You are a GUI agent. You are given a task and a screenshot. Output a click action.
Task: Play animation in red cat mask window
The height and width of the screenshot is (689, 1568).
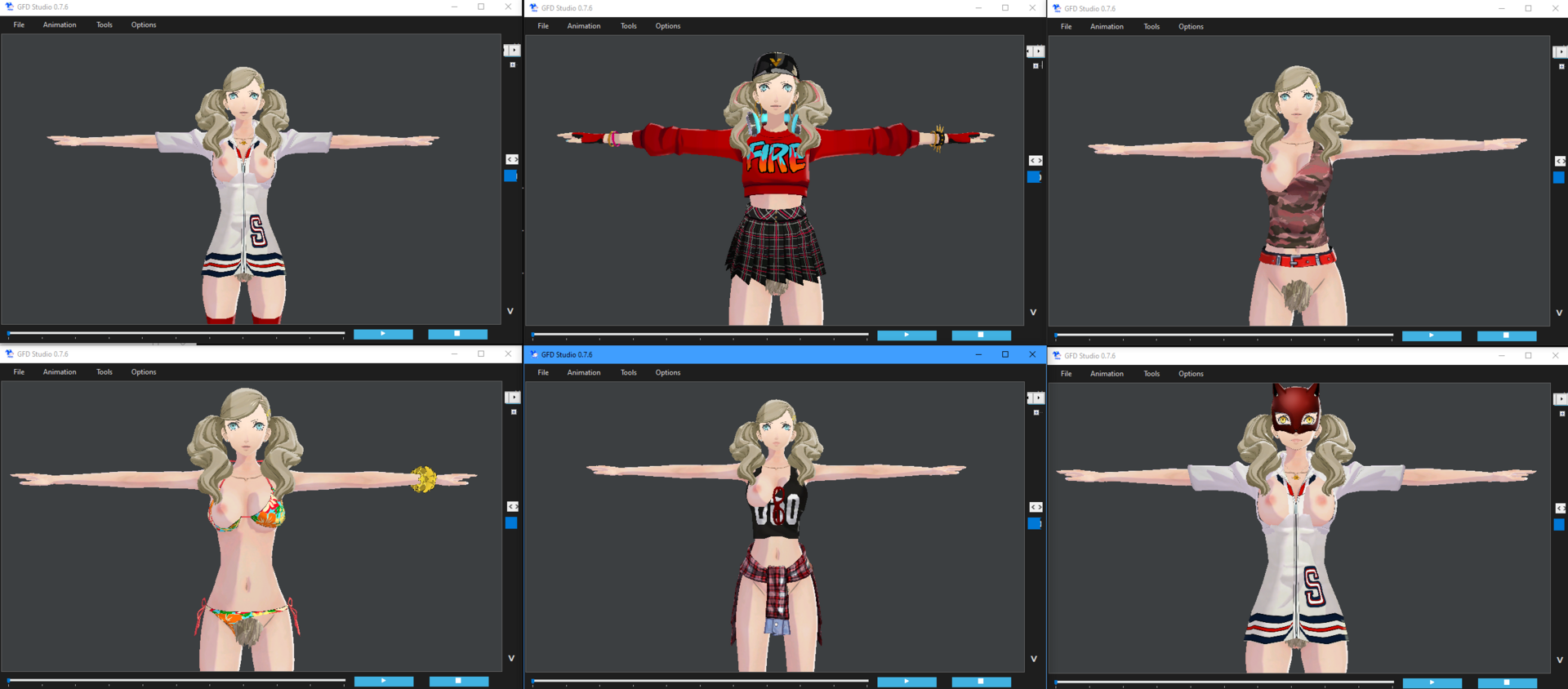point(1432,682)
